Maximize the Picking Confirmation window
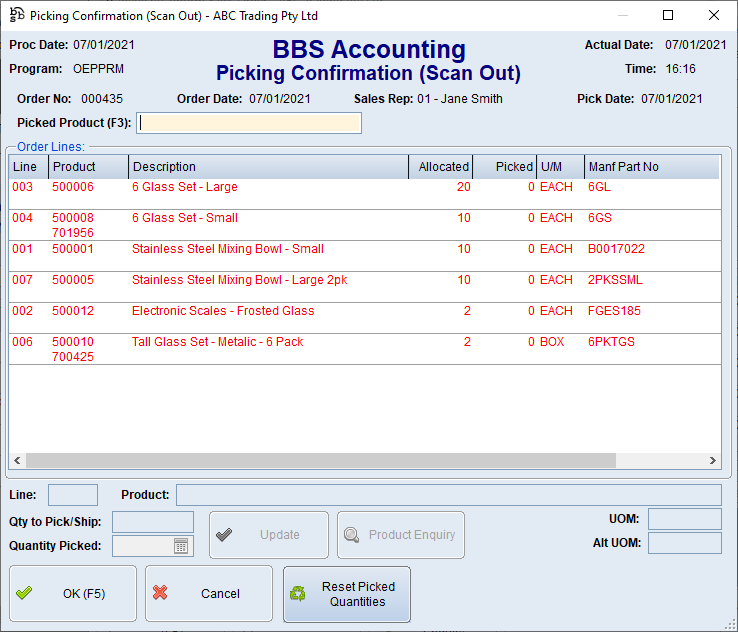The height and width of the screenshot is (632, 738). click(668, 16)
